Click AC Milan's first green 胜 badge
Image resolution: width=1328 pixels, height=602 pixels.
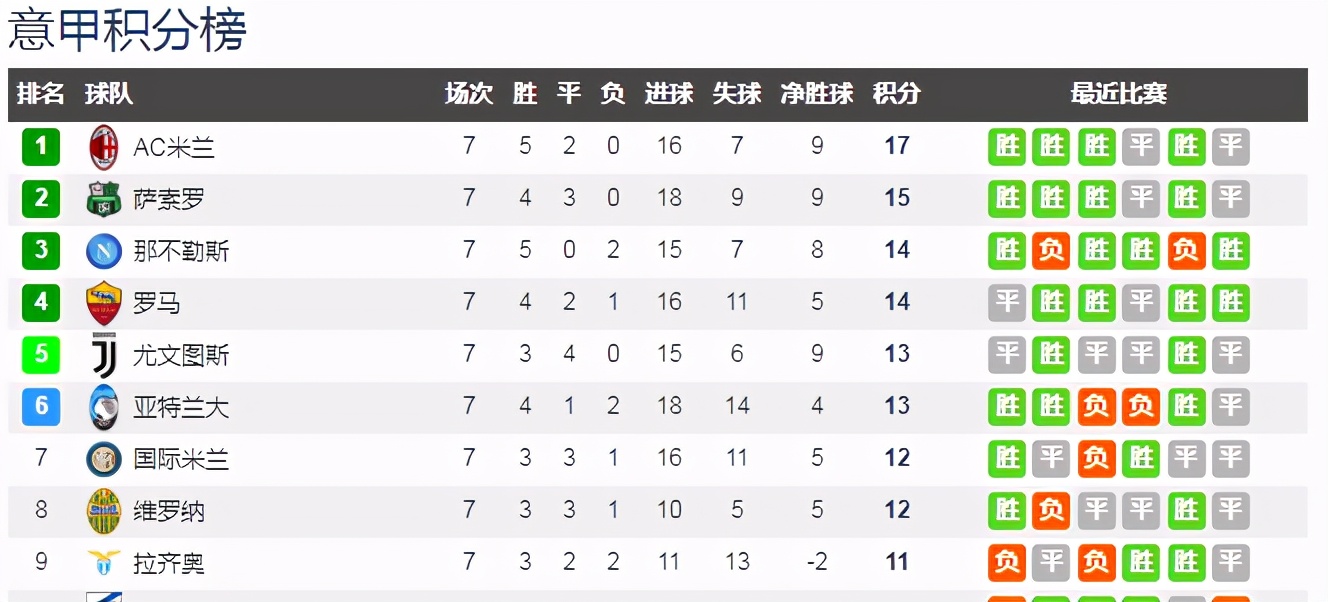(1008, 147)
